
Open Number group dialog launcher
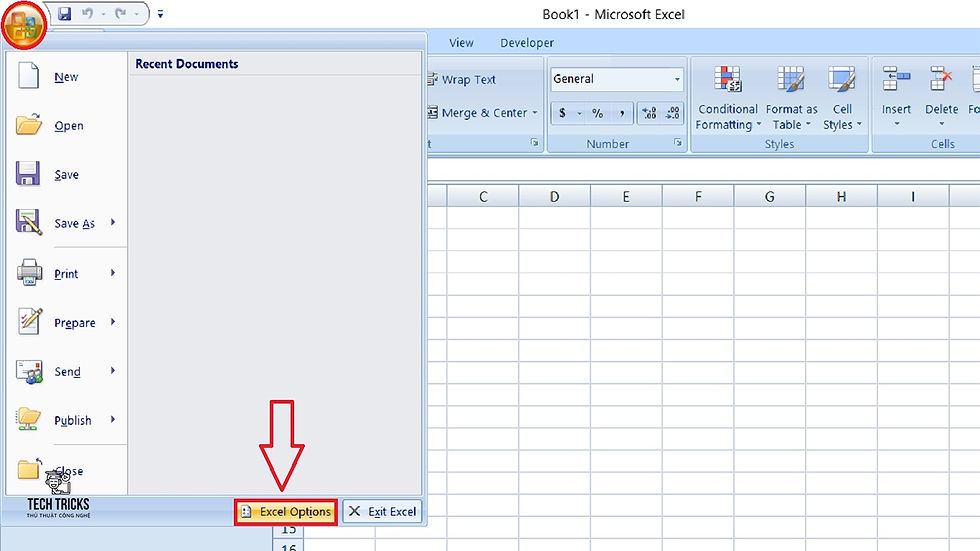tap(678, 143)
